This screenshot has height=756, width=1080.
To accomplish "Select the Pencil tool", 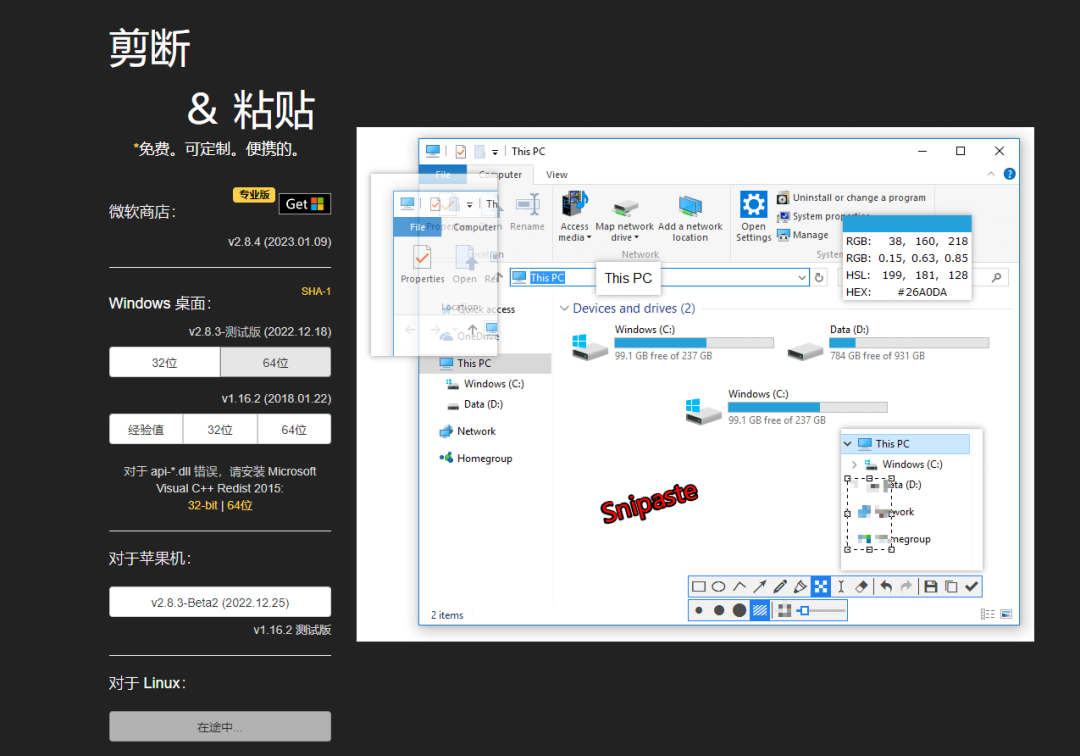I will coord(780,587).
